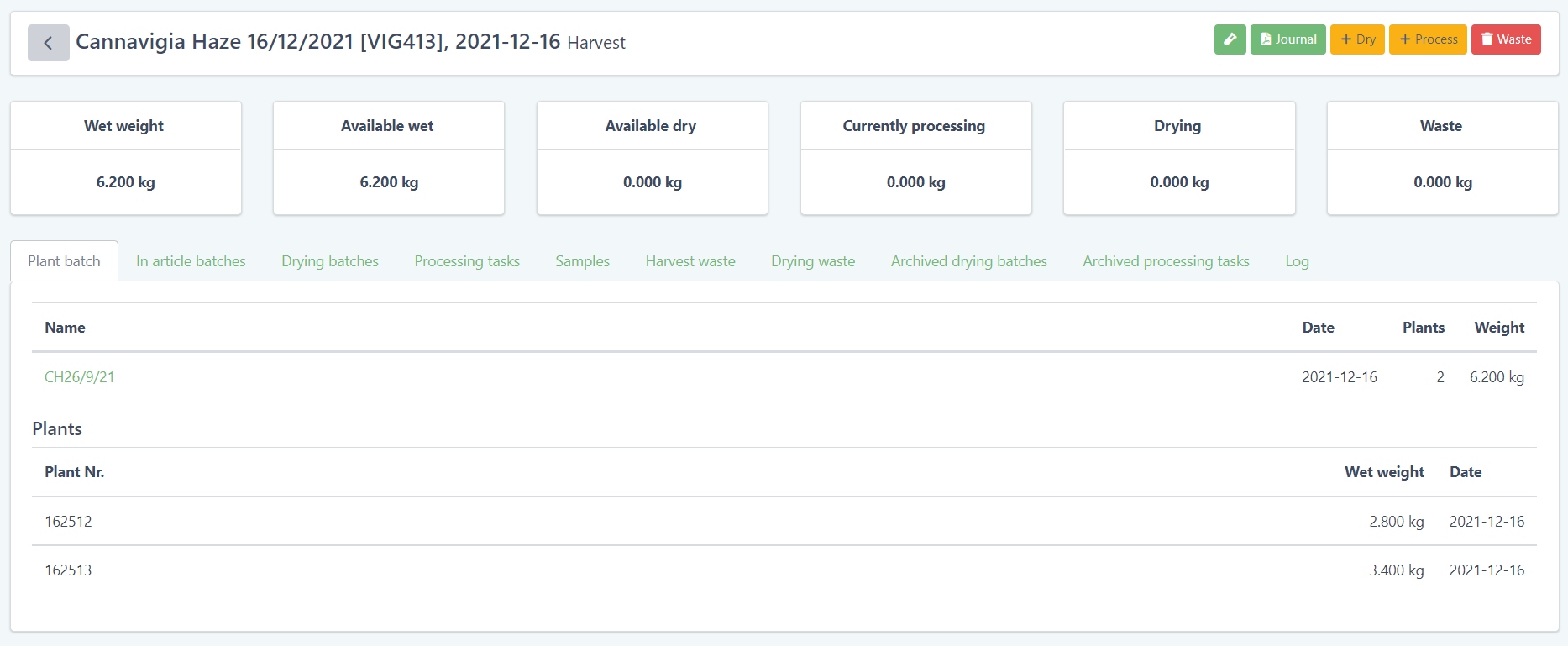1568x646 pixels.
Task: Switch to Drying waste tab
Action: click(x=812, y=261)
